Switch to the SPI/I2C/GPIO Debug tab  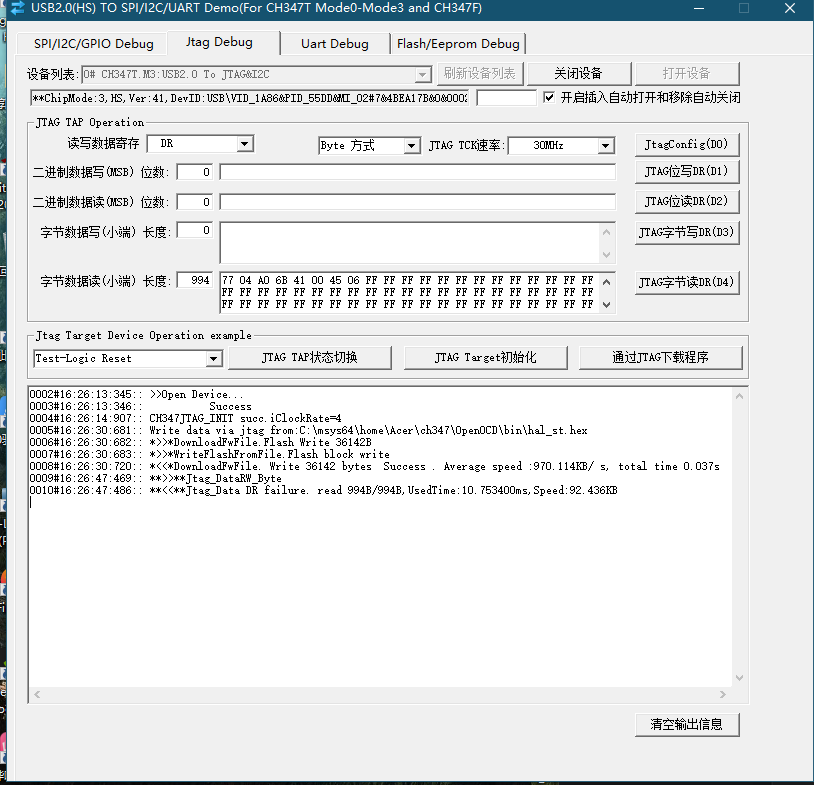93,44
